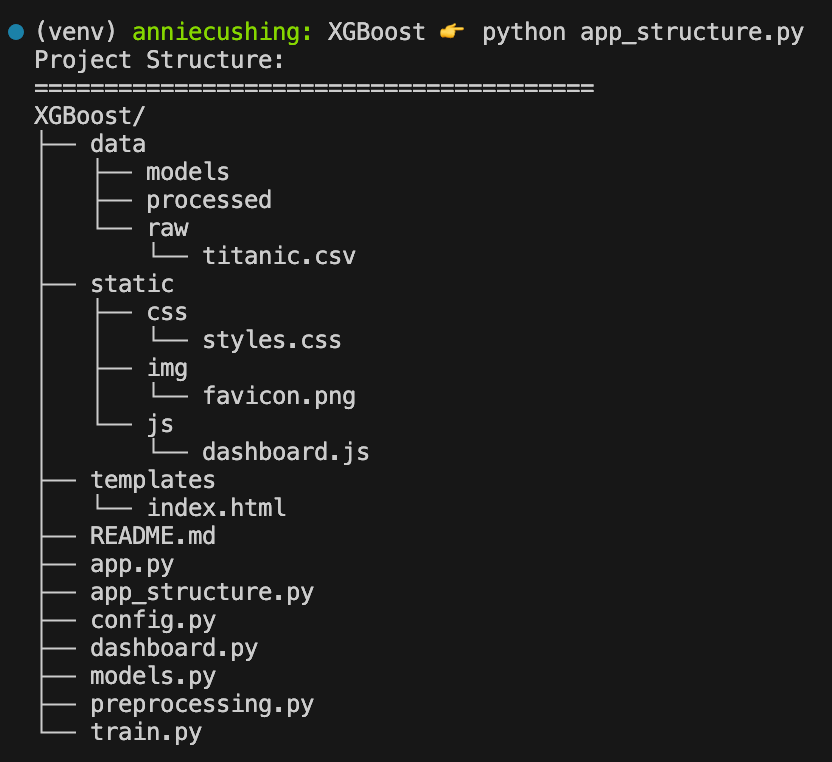Click the 'css' folder entry

[167, 313]
